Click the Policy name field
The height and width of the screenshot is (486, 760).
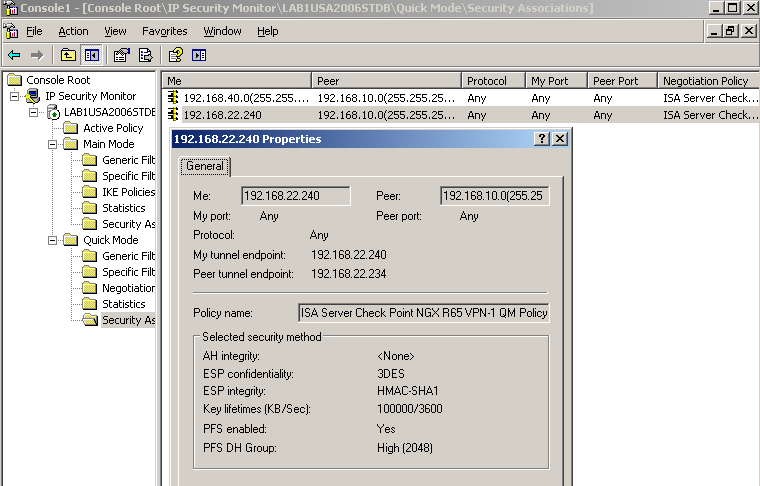click(424, 313)
